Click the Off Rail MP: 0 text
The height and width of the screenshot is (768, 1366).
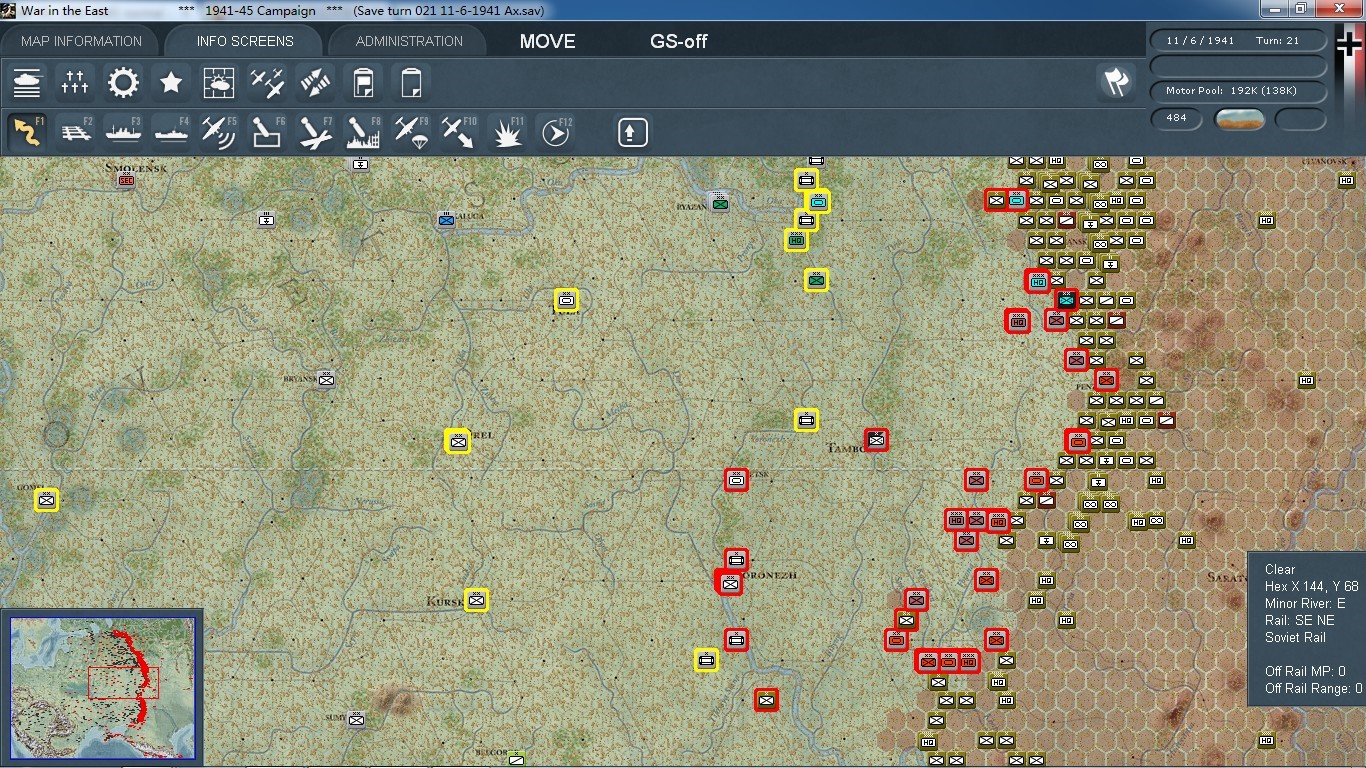point(1305,671)
